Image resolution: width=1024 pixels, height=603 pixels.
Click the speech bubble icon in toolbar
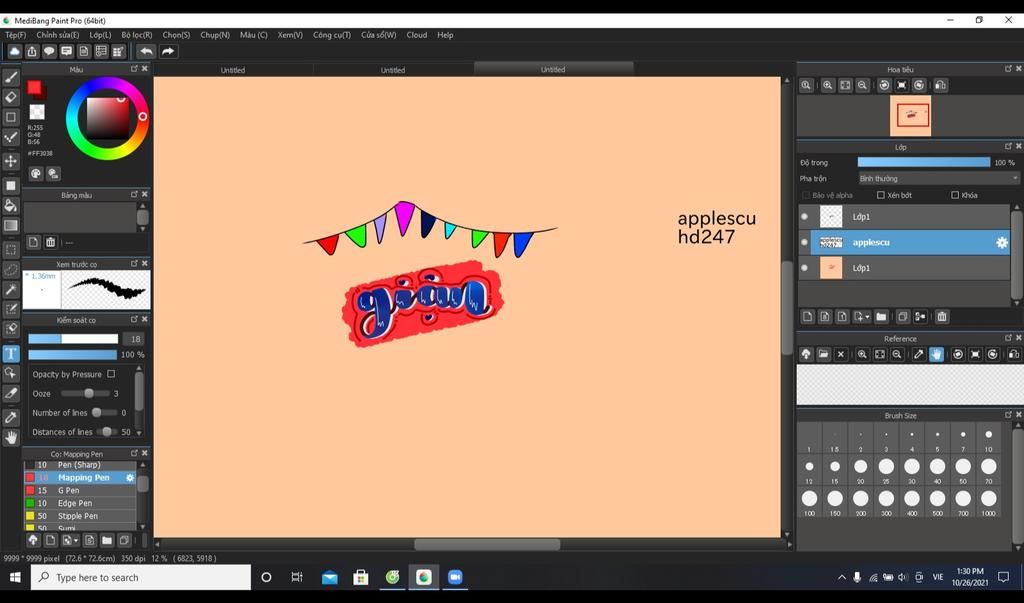[49, 52]
